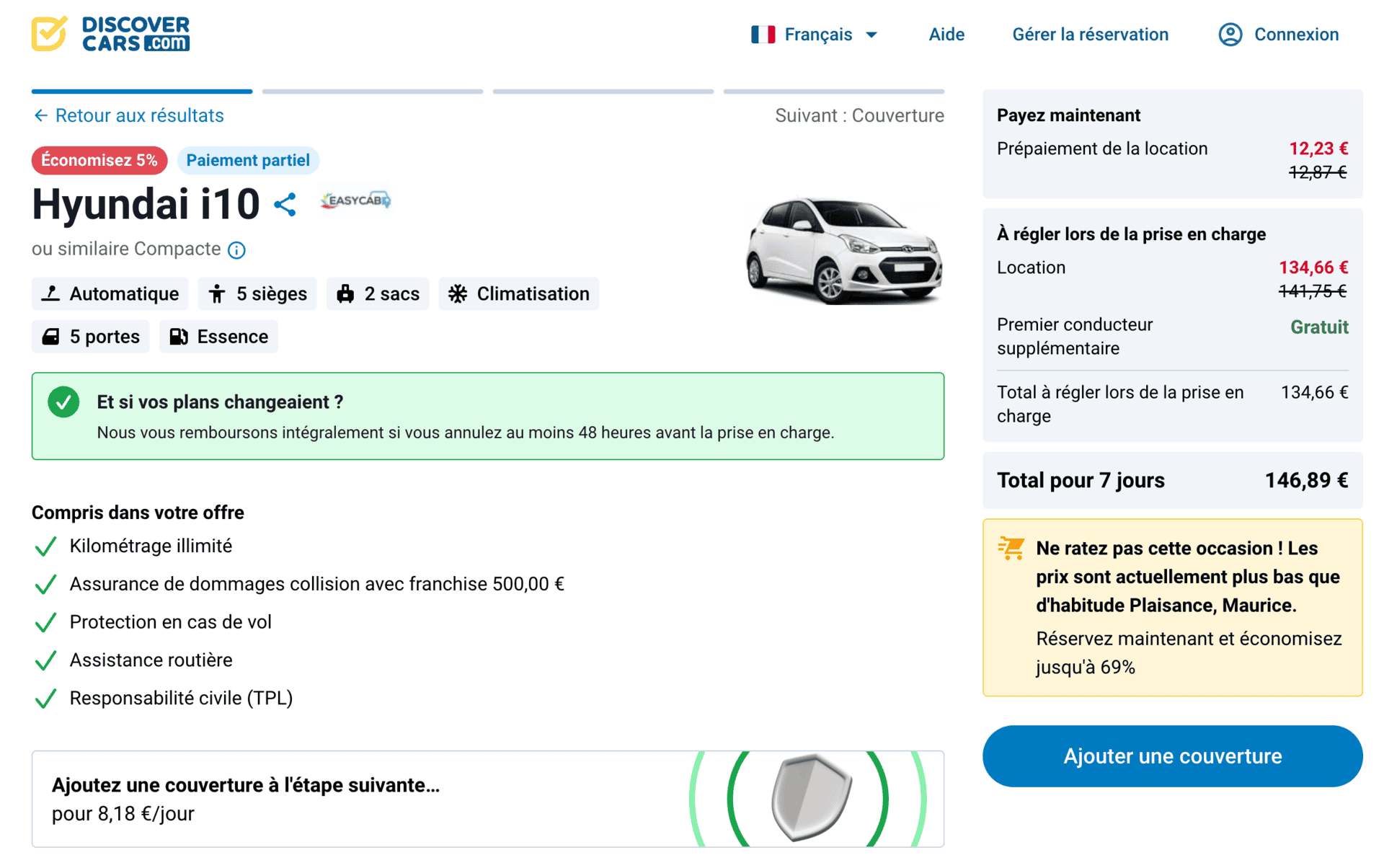Click the cart icon in the yellow promo box
This screenshot has height=868, width=1384.
coord(1010,548)
